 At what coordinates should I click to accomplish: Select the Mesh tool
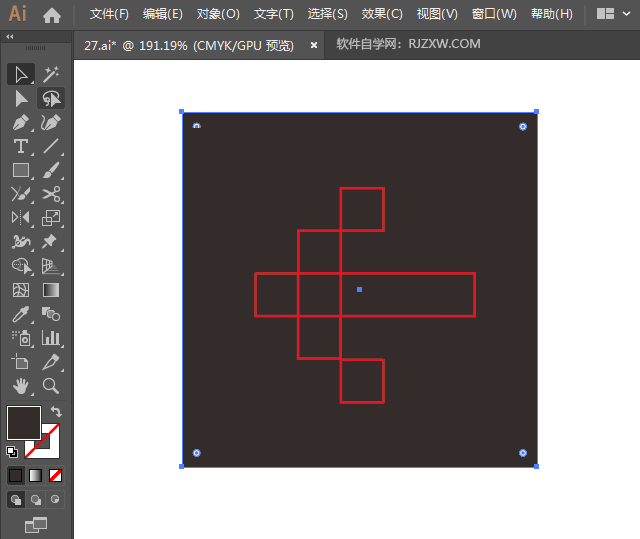(x=21, y=290)
